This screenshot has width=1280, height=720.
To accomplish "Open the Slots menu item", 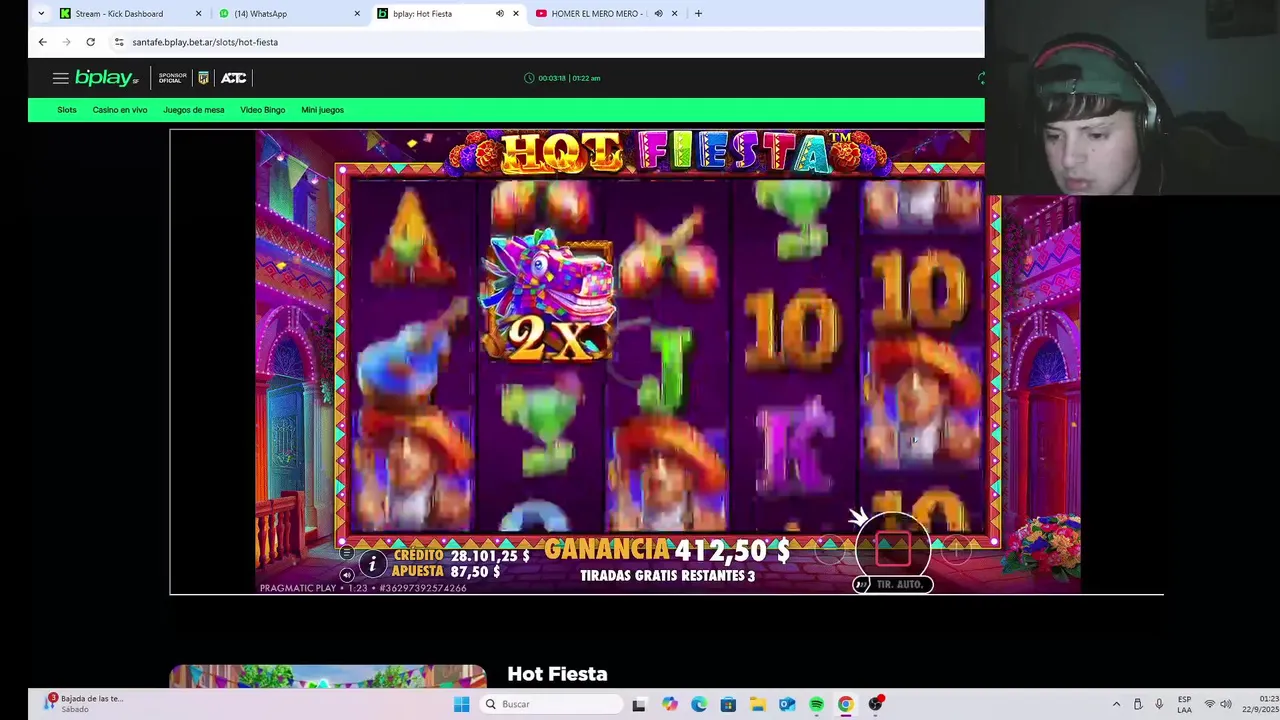I will click(67, 110).
